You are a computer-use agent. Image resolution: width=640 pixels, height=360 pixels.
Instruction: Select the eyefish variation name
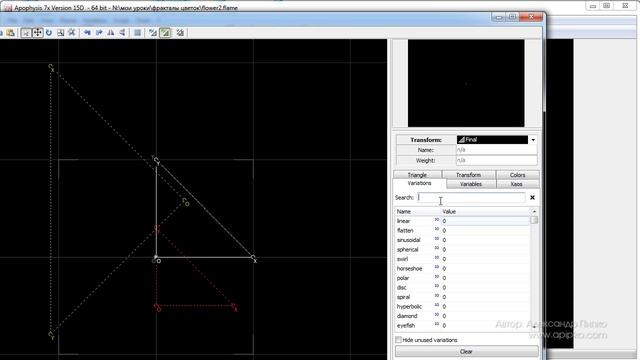click(406, 326)
